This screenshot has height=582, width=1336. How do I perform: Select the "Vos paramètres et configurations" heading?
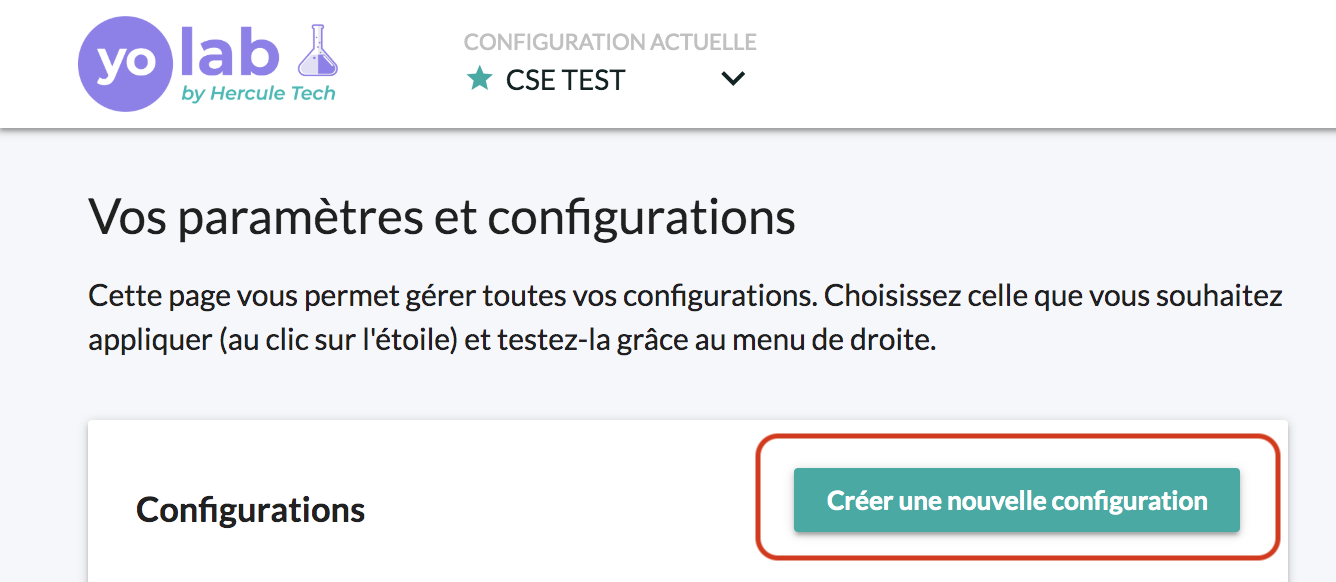[x=442, y=216]
